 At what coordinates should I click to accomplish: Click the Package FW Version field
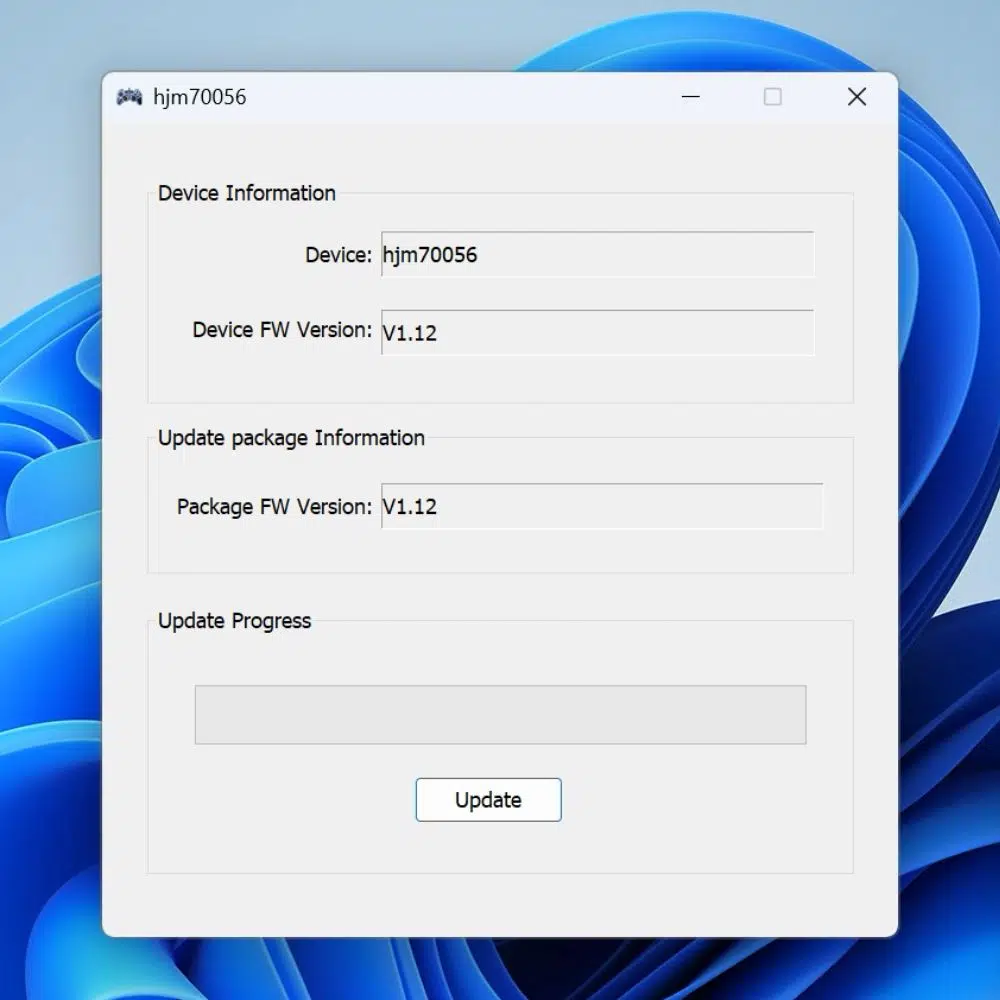coord(602,506)
